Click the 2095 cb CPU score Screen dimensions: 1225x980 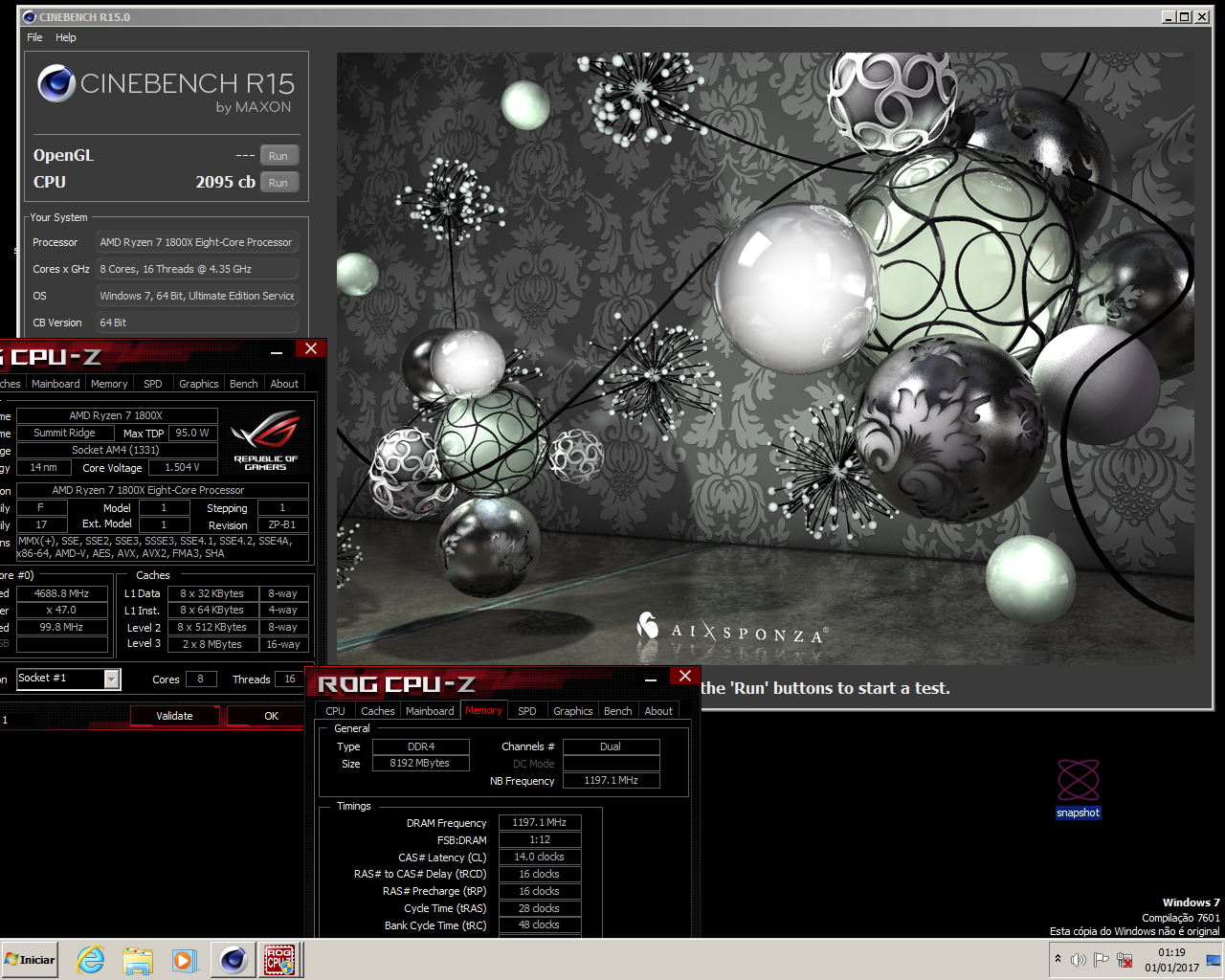coord(225,182)
